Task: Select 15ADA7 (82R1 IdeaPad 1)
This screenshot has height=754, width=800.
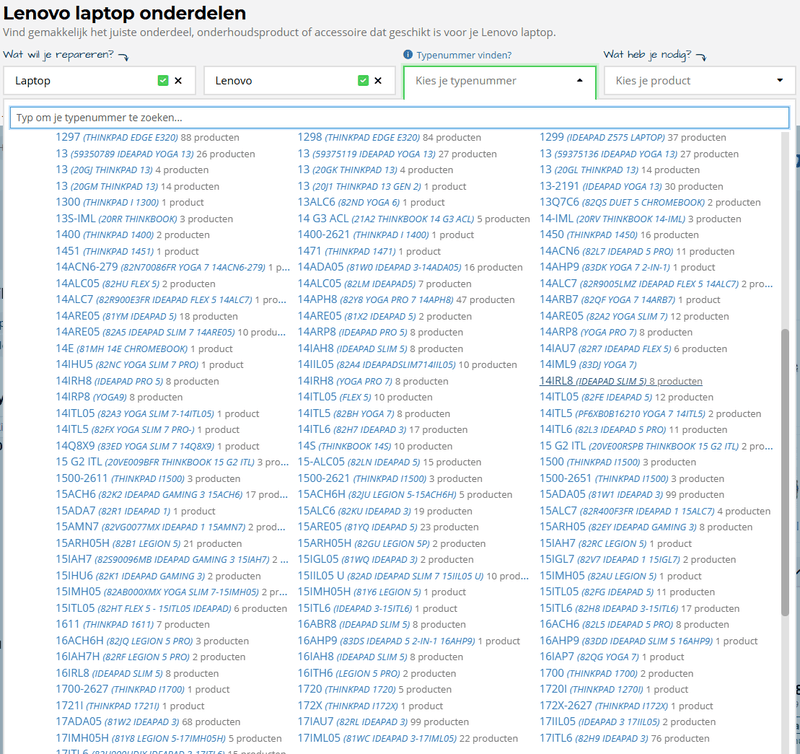Action: 135,511
